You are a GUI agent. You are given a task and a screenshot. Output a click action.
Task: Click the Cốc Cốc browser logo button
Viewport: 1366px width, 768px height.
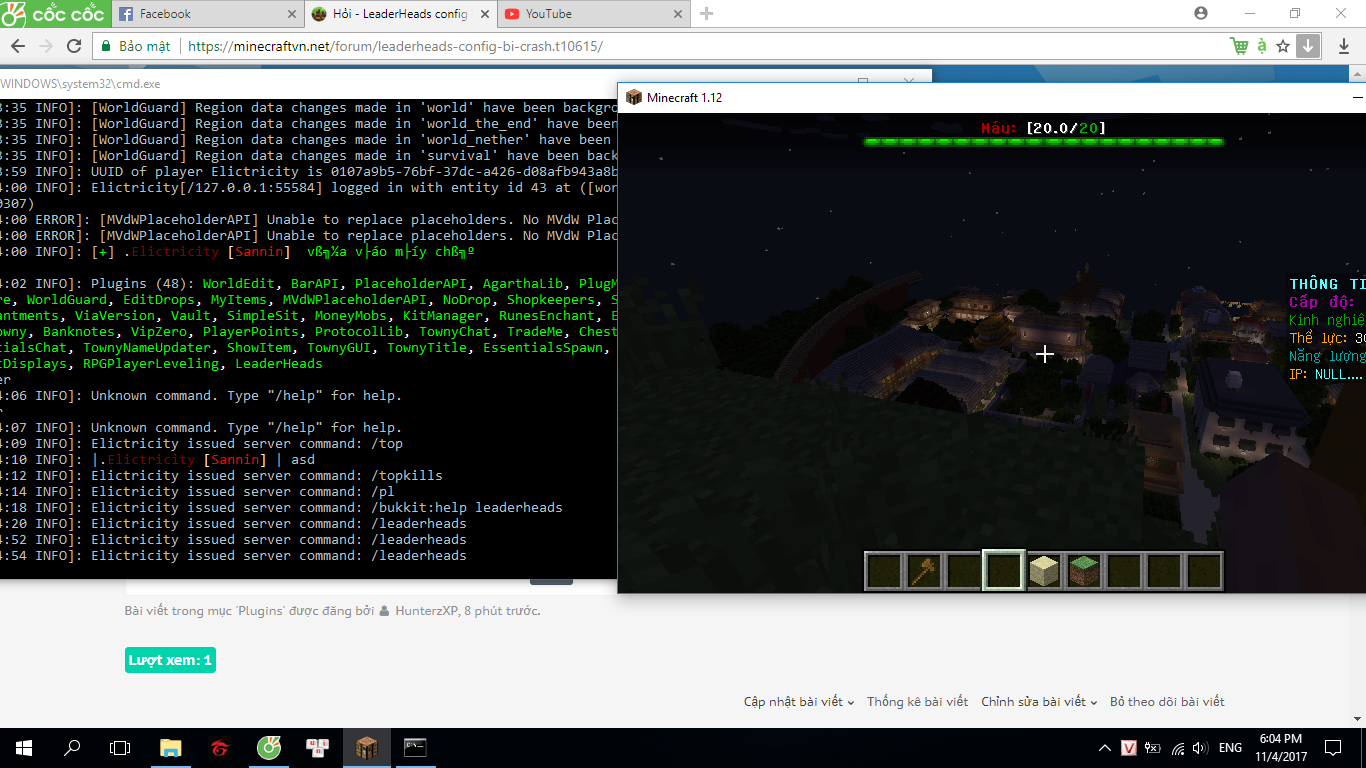pyautogui.click(x=52, y=14)
